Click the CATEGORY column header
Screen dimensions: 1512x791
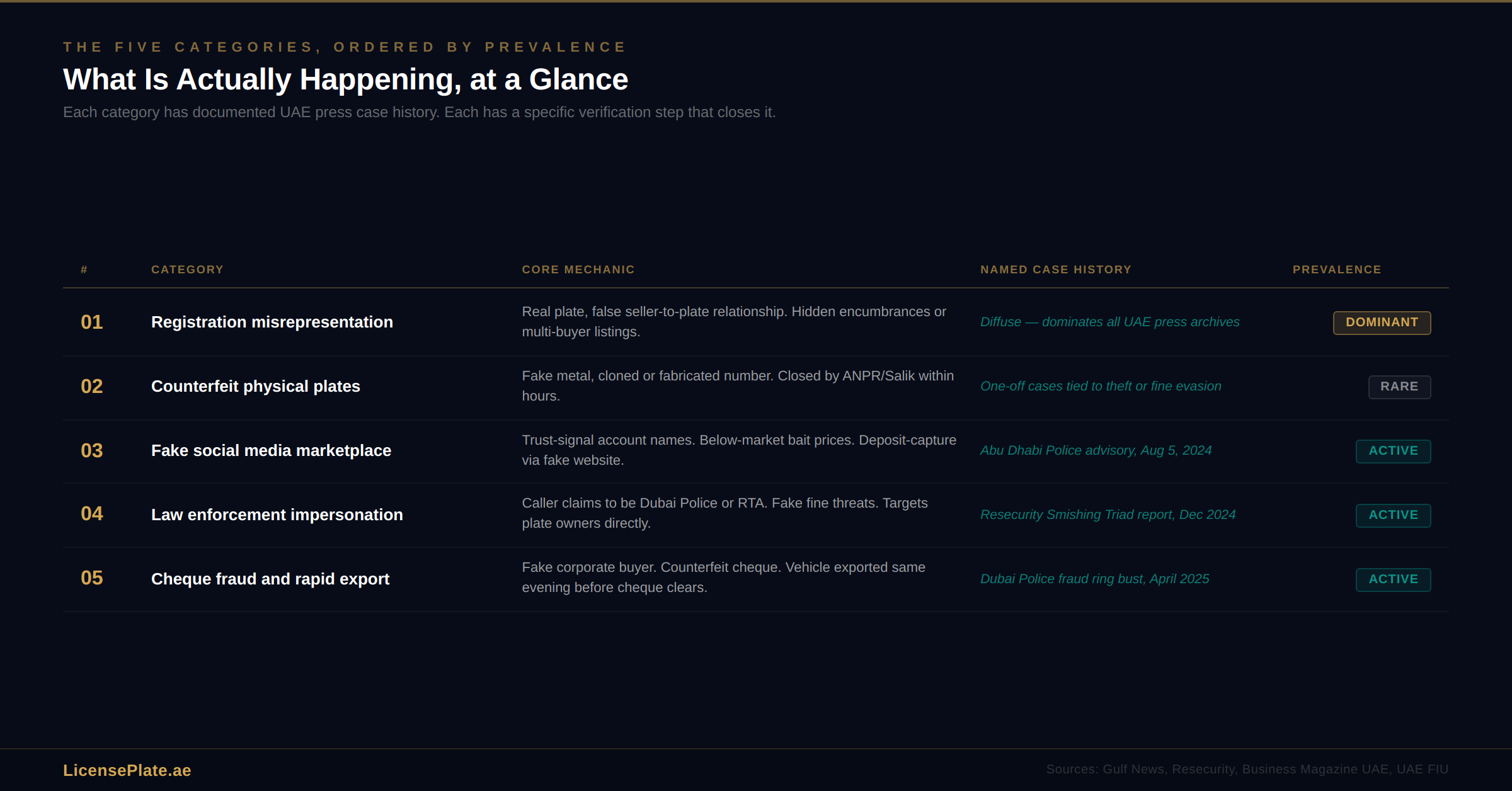pyautogui.click(x=187, y=270)
